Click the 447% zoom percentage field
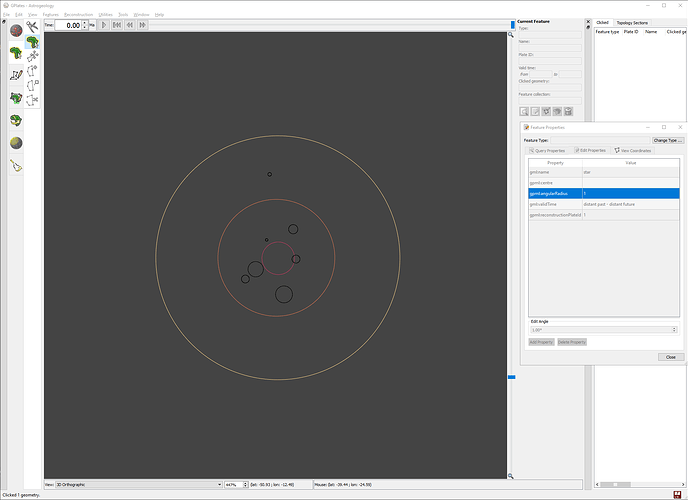 pos(234,485)
